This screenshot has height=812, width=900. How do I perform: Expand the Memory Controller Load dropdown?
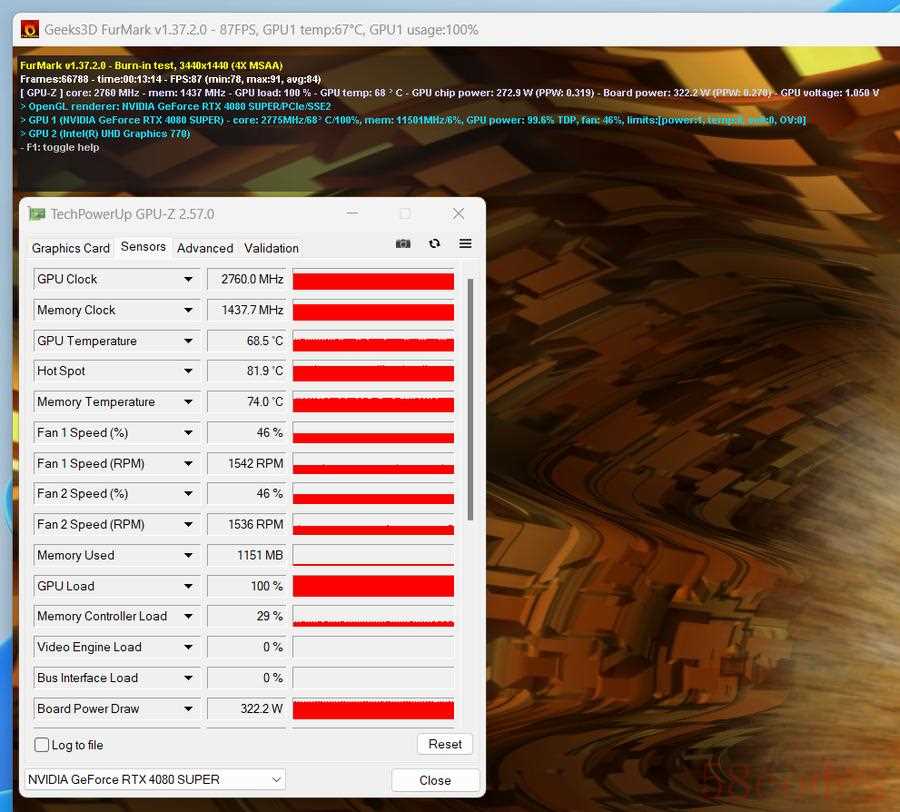(x=188, y=616)
